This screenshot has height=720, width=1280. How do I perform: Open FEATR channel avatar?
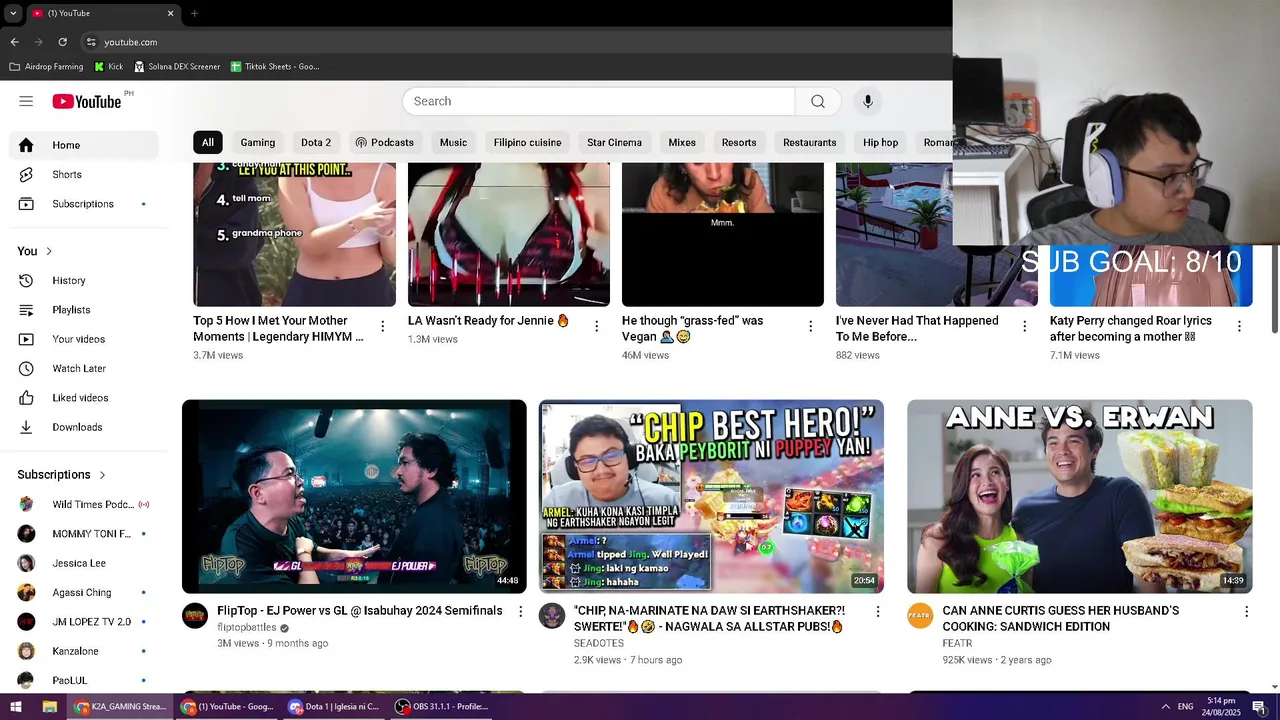(920, 615)
